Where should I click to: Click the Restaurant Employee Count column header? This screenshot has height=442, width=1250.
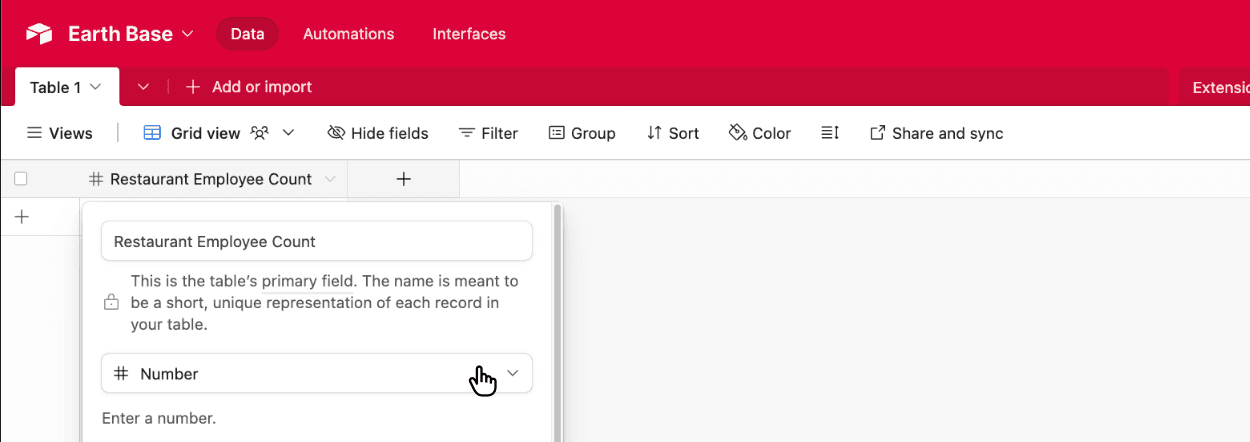[213, 179]
